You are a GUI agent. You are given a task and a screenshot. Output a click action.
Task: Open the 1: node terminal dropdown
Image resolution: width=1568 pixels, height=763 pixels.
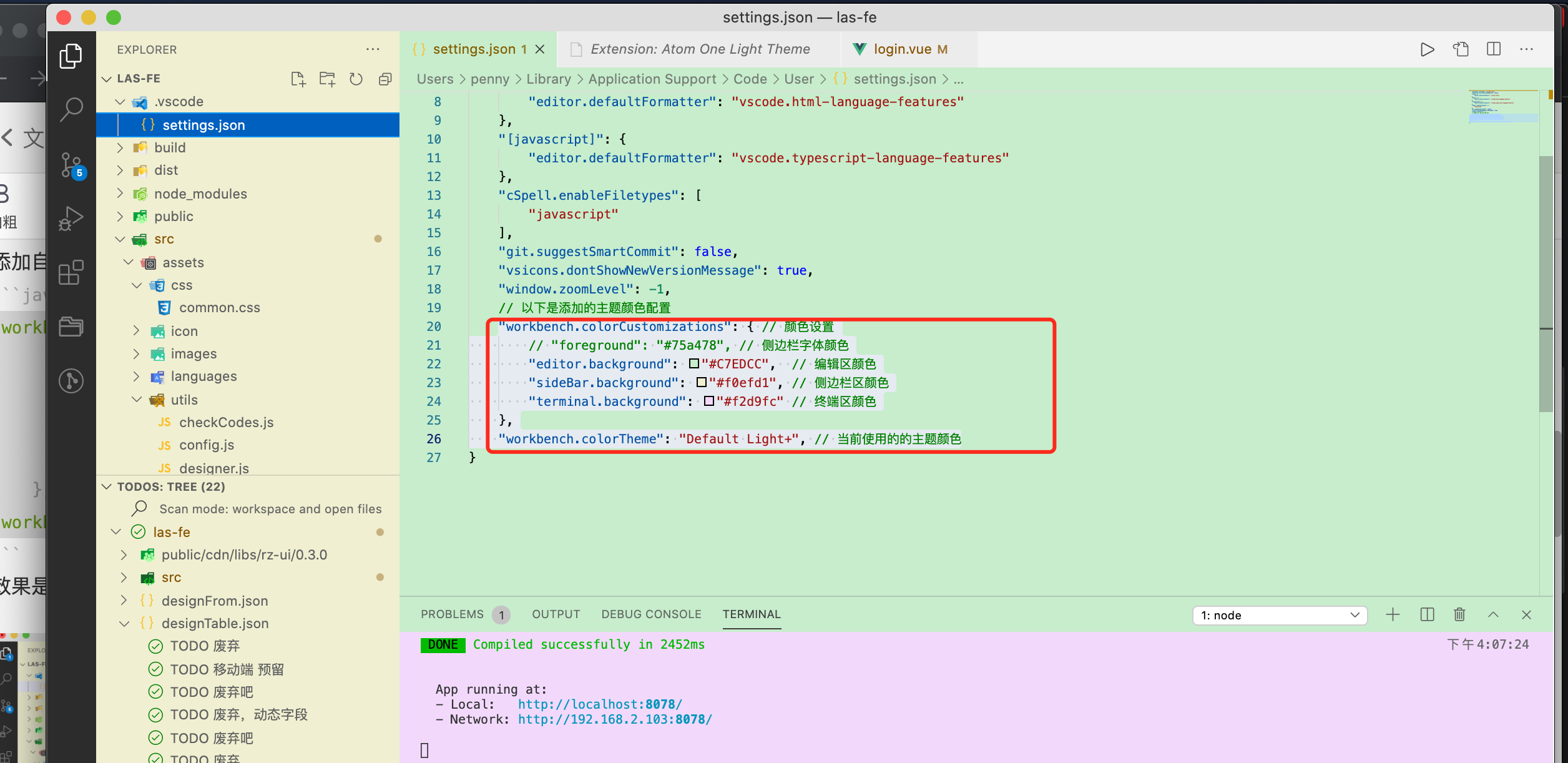[1280, 615]
